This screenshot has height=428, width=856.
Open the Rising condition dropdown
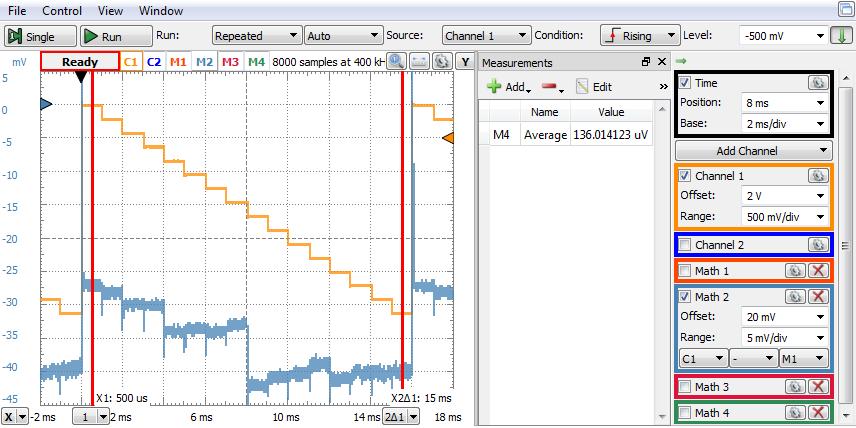(x=640, y=36)
